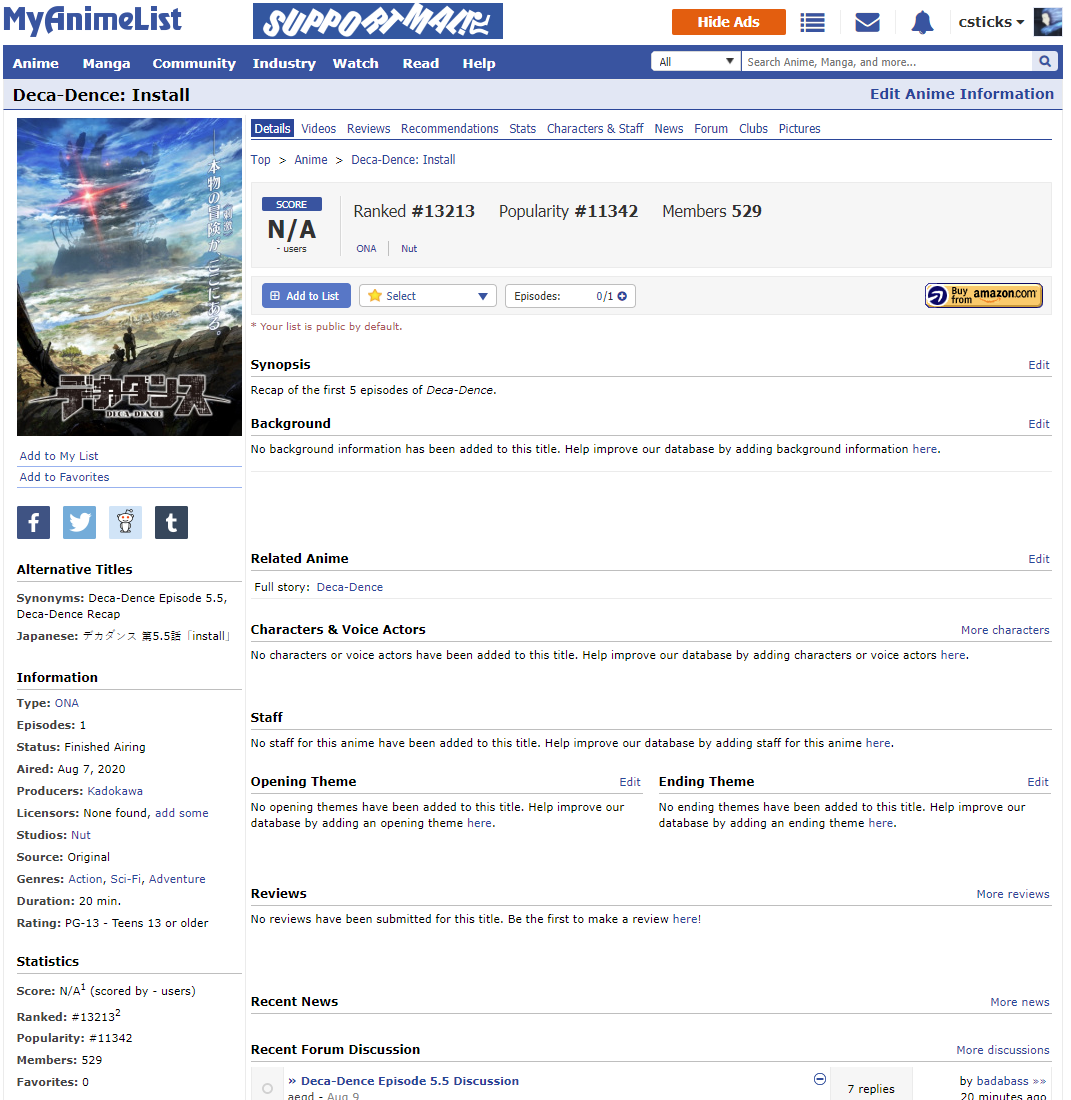Share on Facebook
Image resolution: width=1071 pixels, height=1100 pixels.
click(34, 523)
